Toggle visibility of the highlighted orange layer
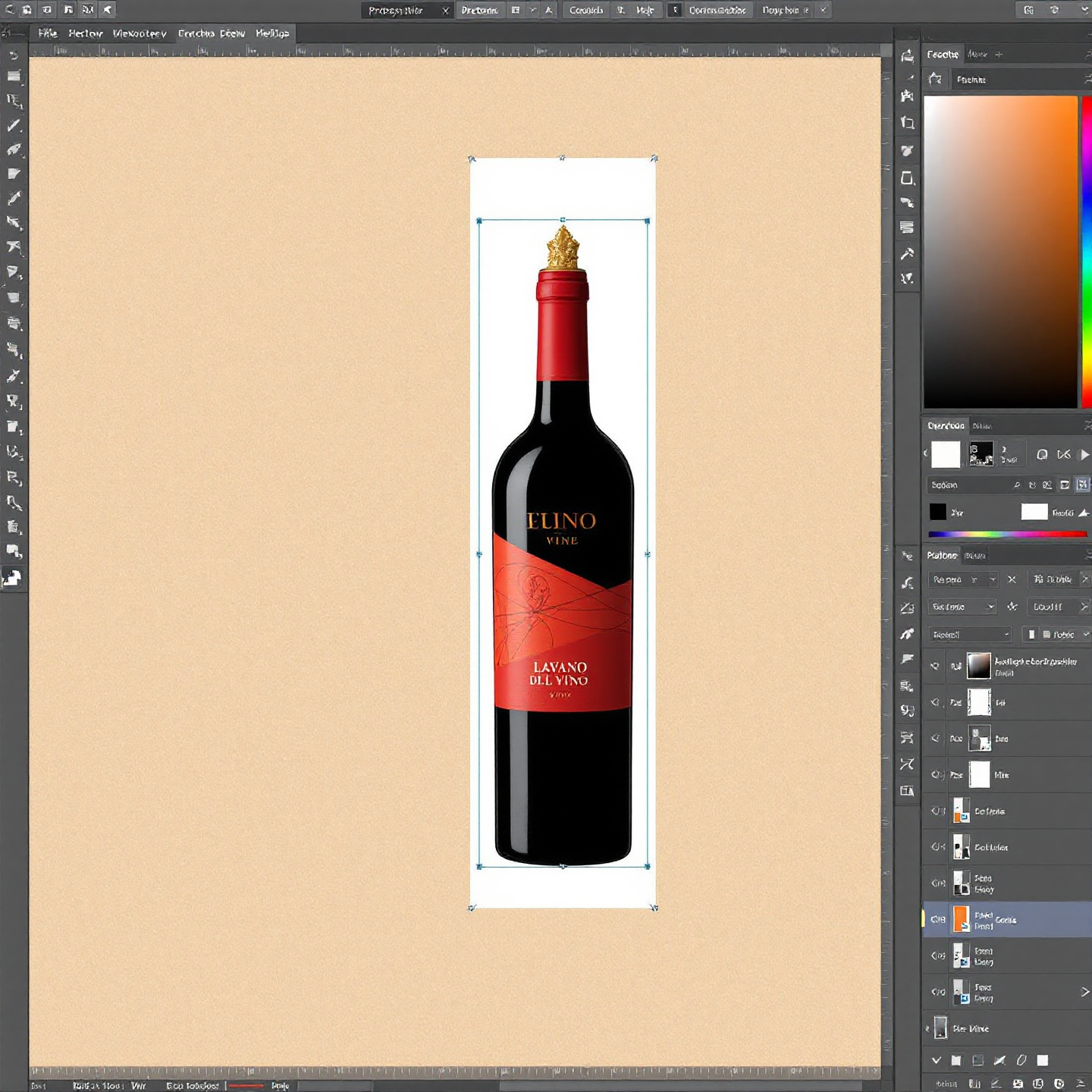1092x1092 pixels. tap(938, 919)
